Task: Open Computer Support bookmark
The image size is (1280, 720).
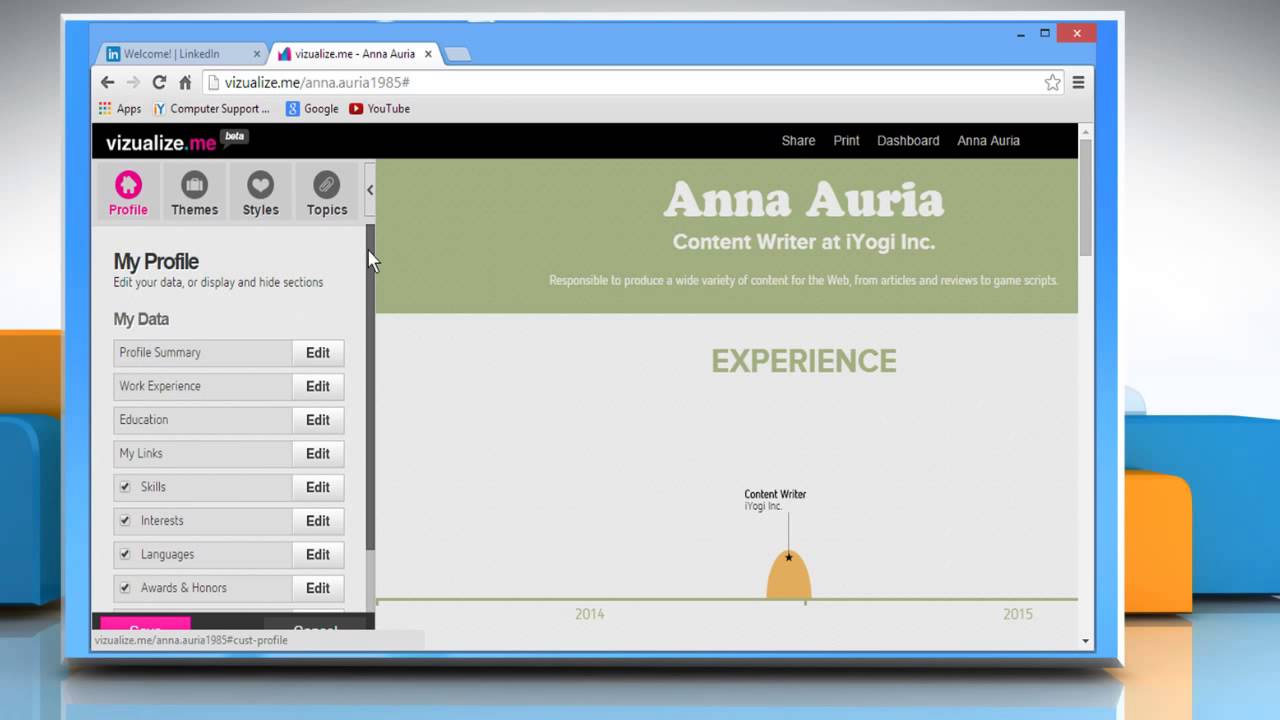Action: coord(212,109)
